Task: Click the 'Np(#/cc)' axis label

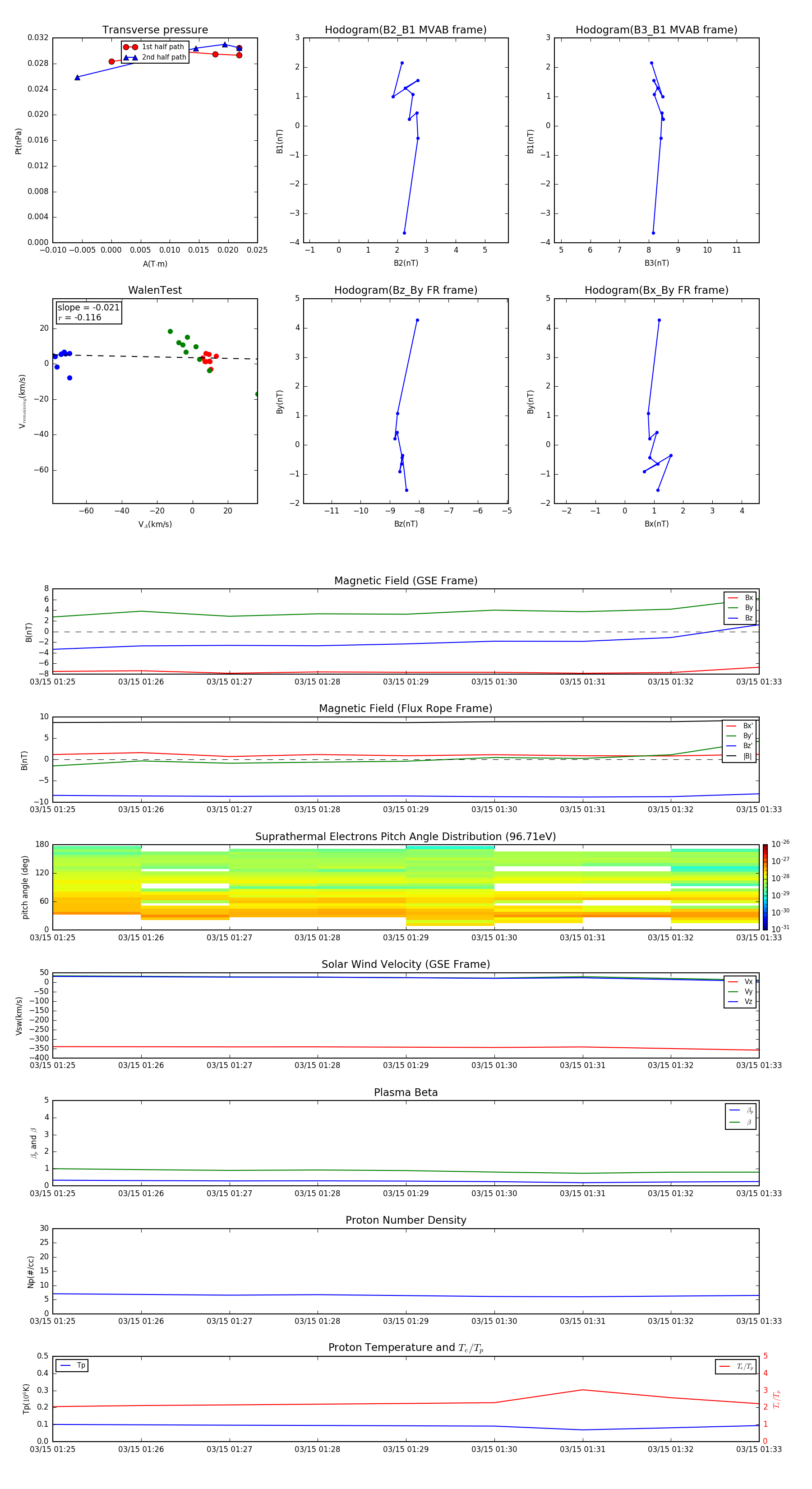Action: pos(31,1272)
